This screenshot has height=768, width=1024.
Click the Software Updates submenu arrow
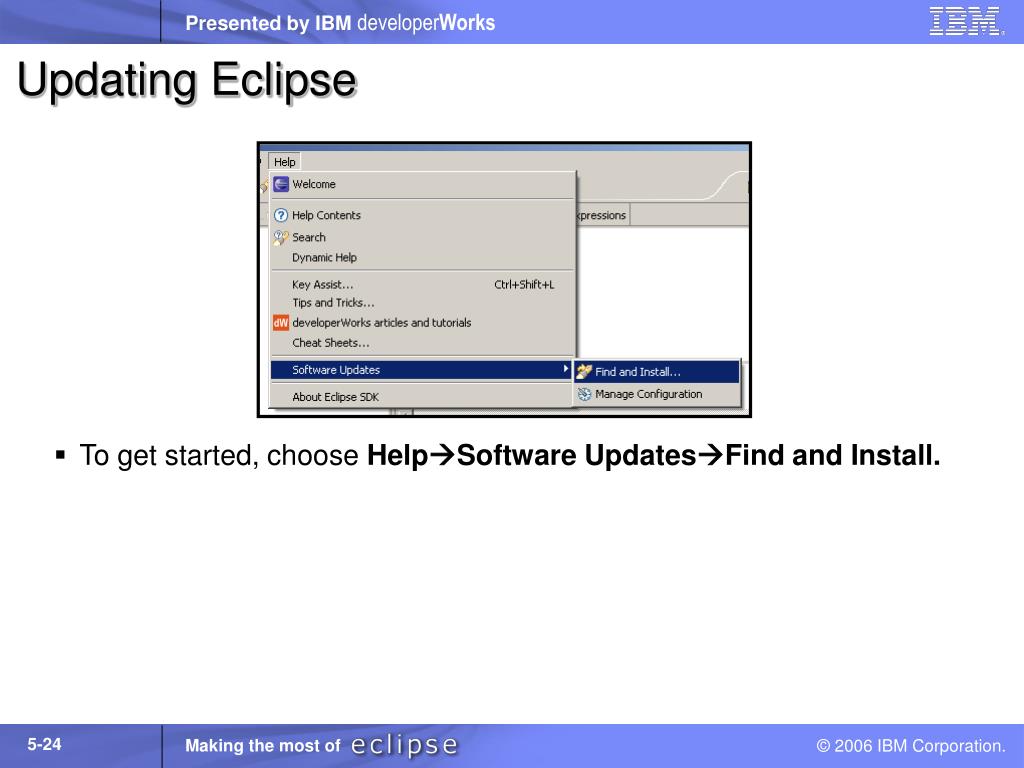click(566, 369)
